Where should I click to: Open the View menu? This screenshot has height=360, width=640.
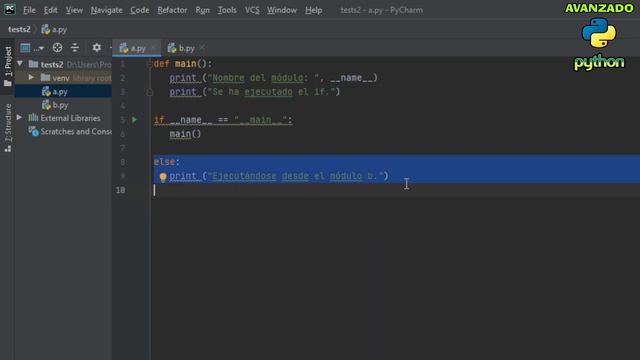coord(74,10)
